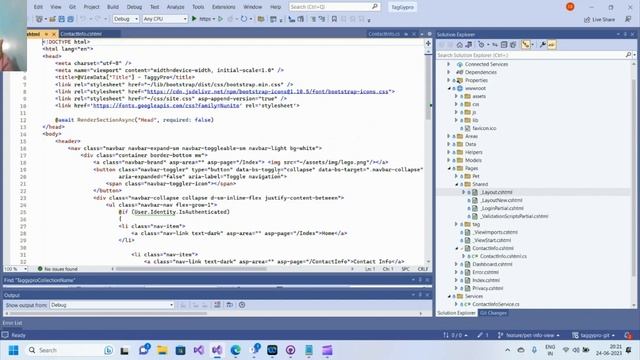The image size is (640, 360).
Task: Open File Explorer from the taskbar
Action: pyautogui.click(x=162, y=350)
